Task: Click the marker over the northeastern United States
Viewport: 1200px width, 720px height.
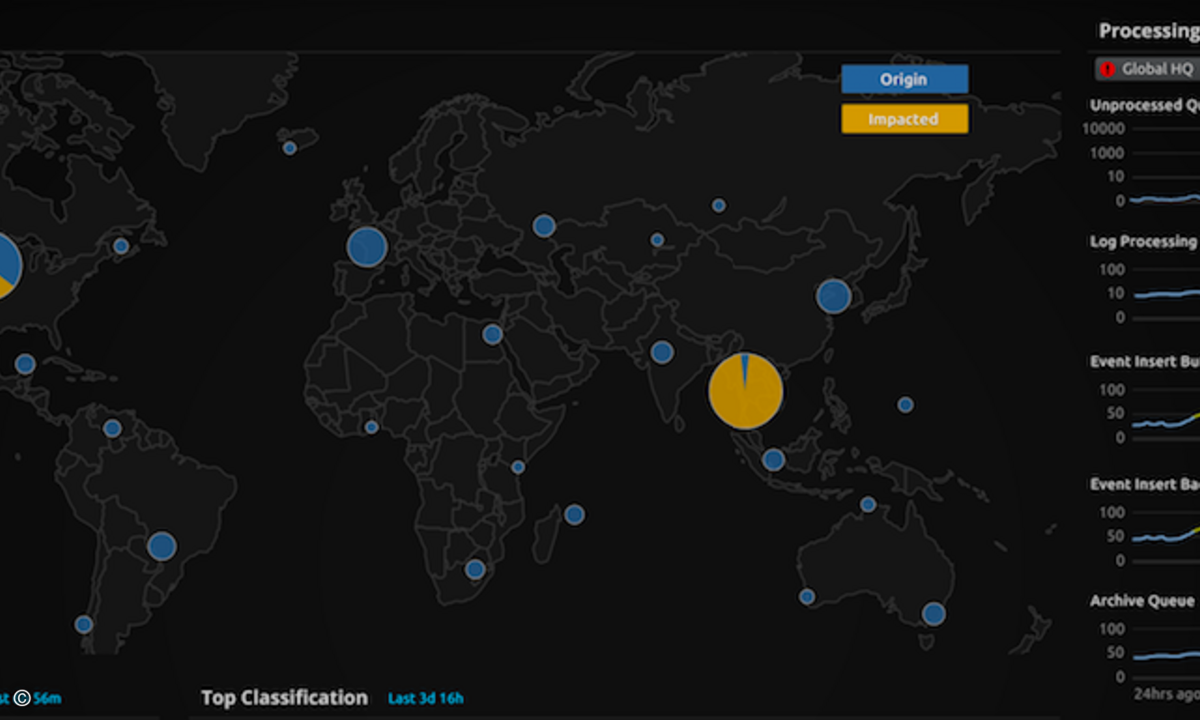Action: pyautogui.click(x=121, y=246)
